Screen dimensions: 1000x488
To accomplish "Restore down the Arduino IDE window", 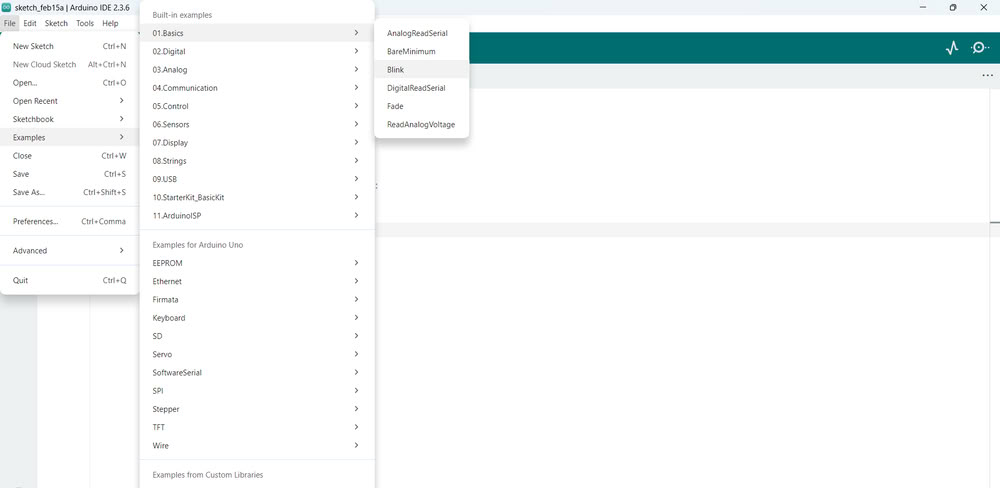I will (x=953, y=7).
